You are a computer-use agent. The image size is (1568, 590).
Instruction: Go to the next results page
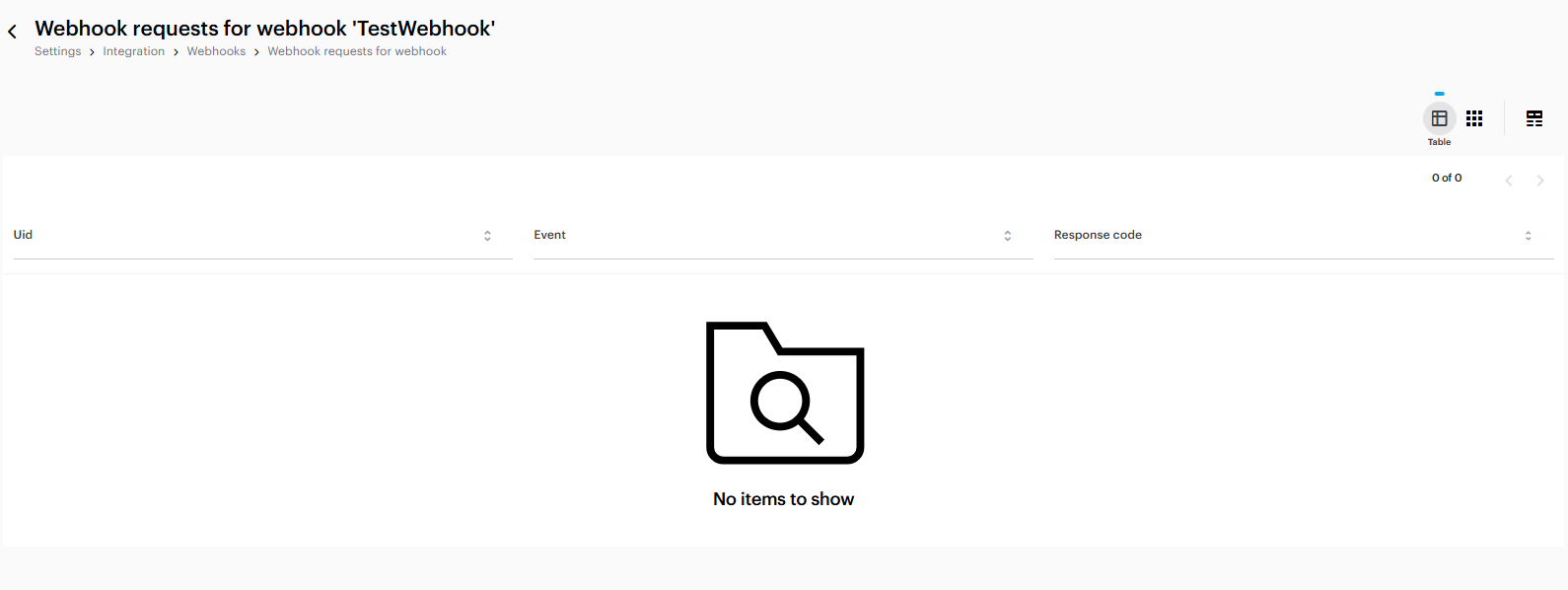click(x=1539, y=180)
